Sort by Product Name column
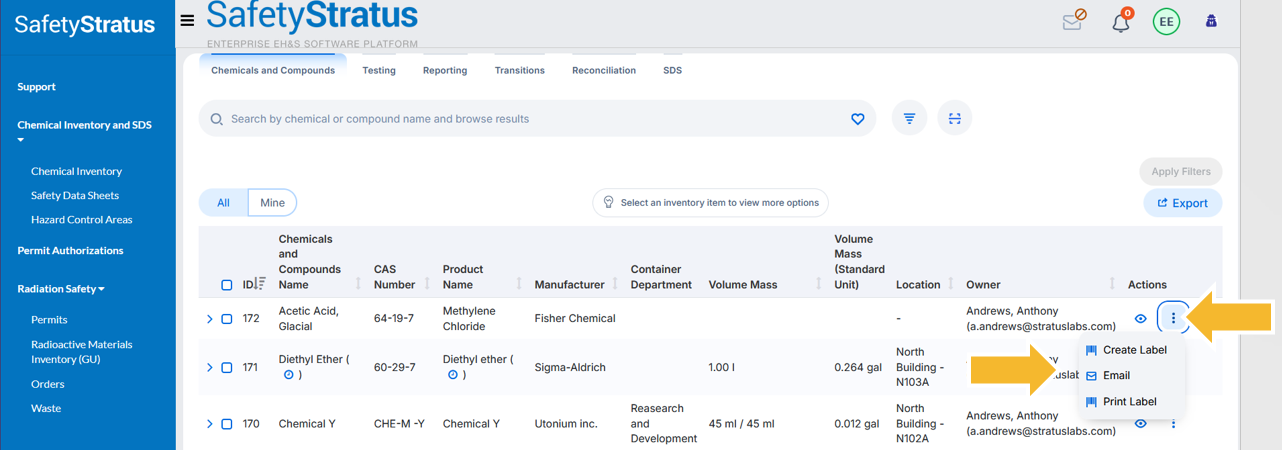Screen dimensions: 1282x450 pos(520,284)
